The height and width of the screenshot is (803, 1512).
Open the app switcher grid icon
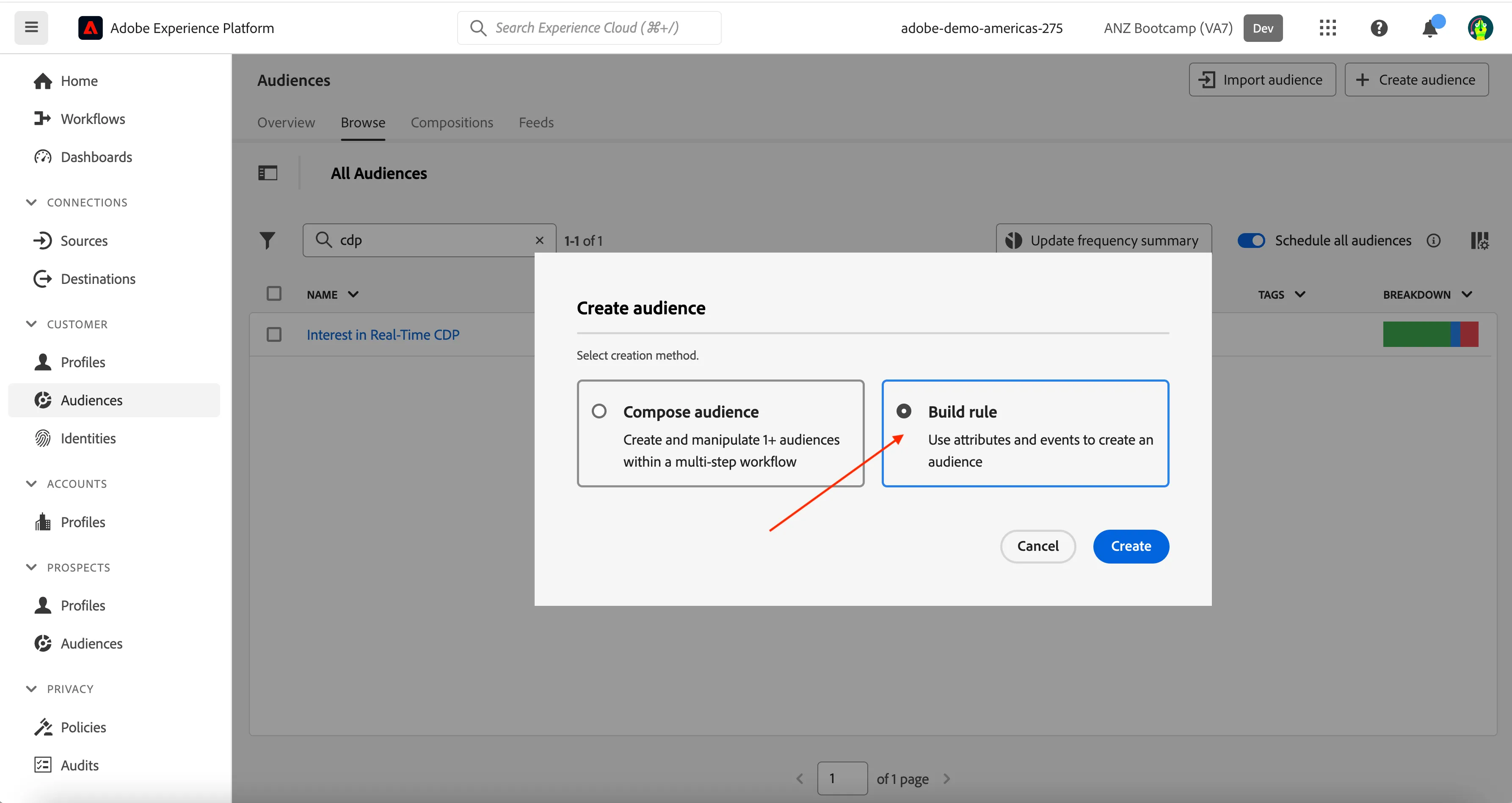tap(1327, 27)
